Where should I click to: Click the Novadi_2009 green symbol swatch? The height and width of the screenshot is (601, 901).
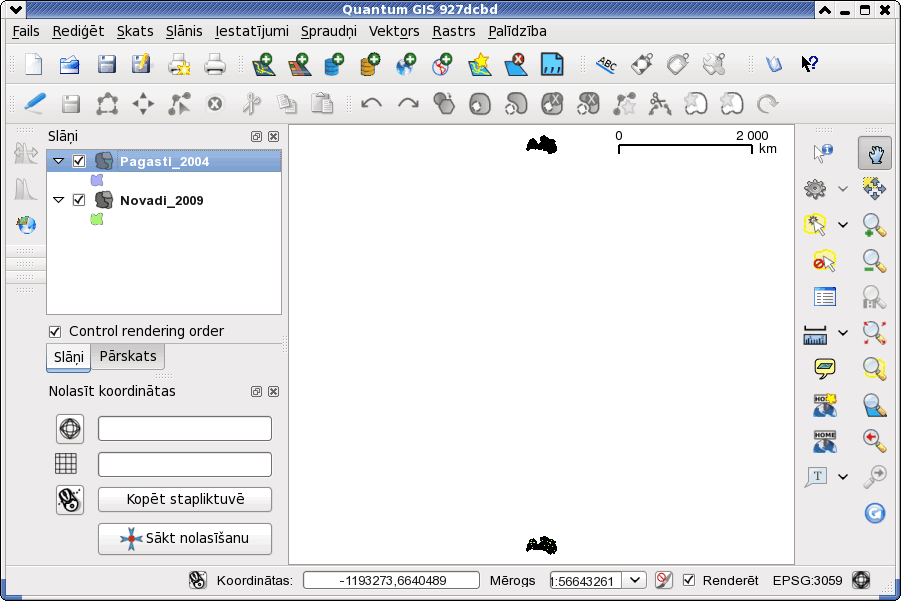(97, 219)
